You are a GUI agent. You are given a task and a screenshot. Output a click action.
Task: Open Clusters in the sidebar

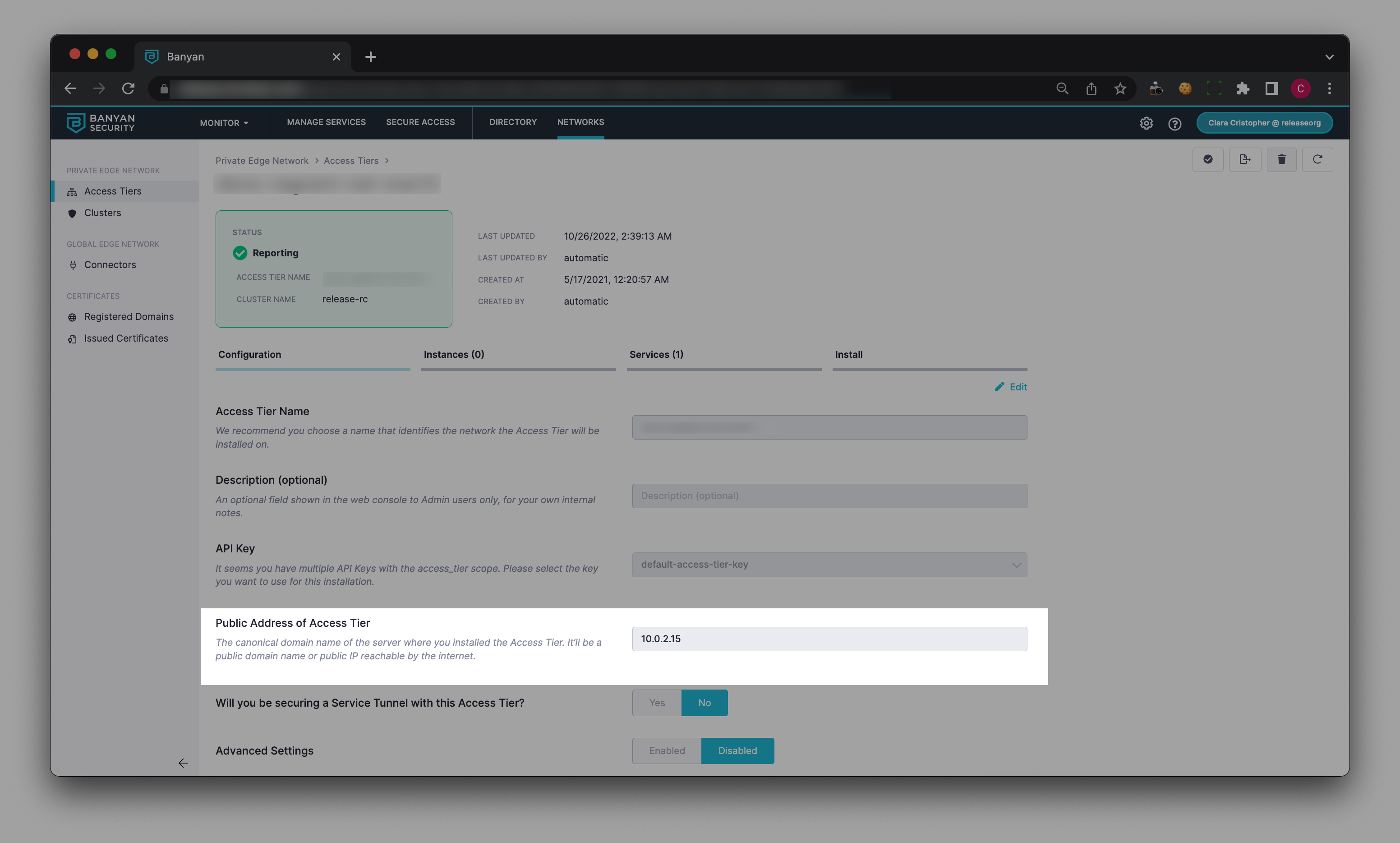click(125, 213)
